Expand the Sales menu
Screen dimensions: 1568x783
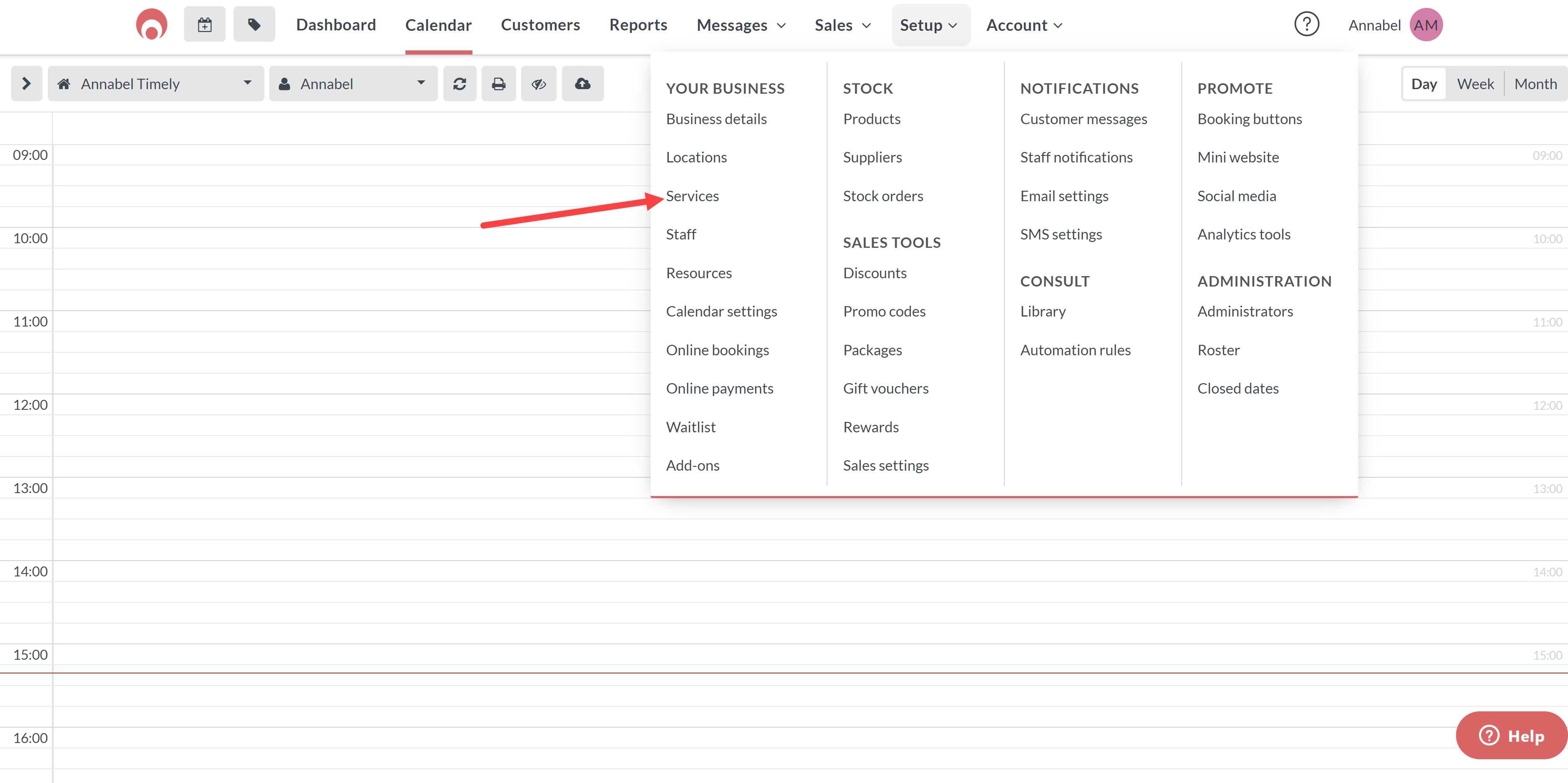[843, 25]
